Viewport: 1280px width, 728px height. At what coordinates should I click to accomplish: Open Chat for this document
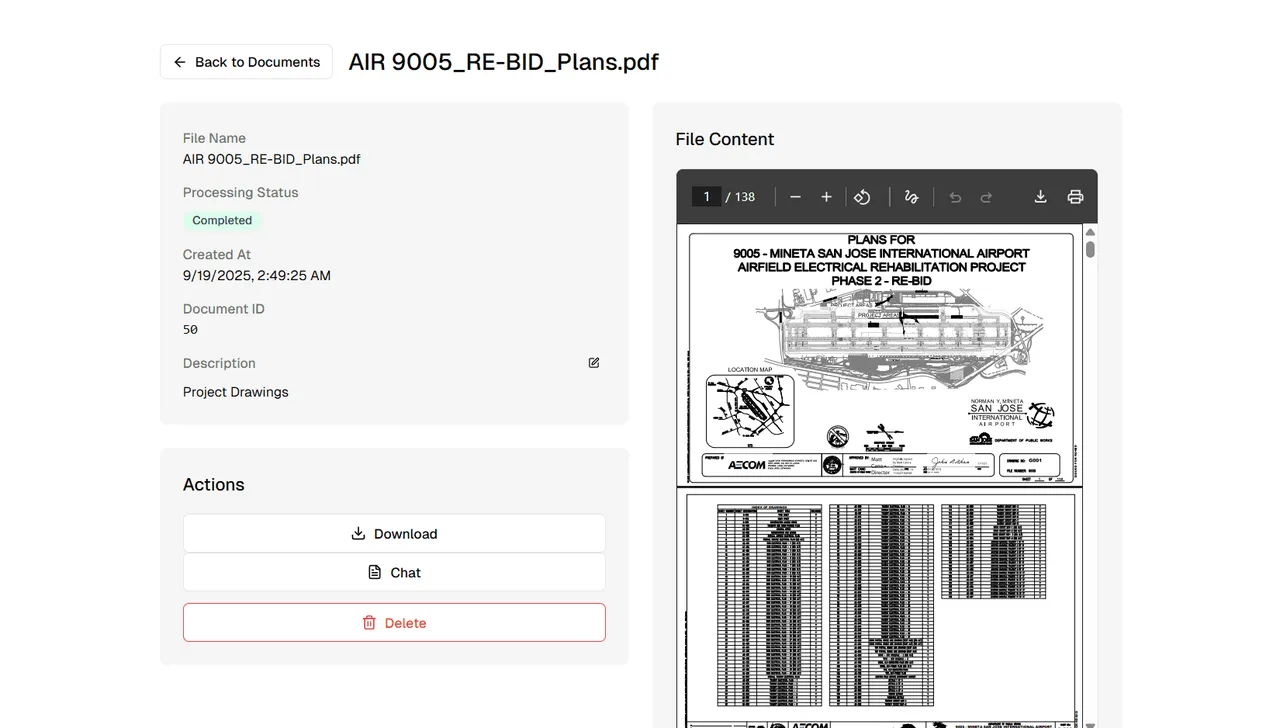(394, 573)
